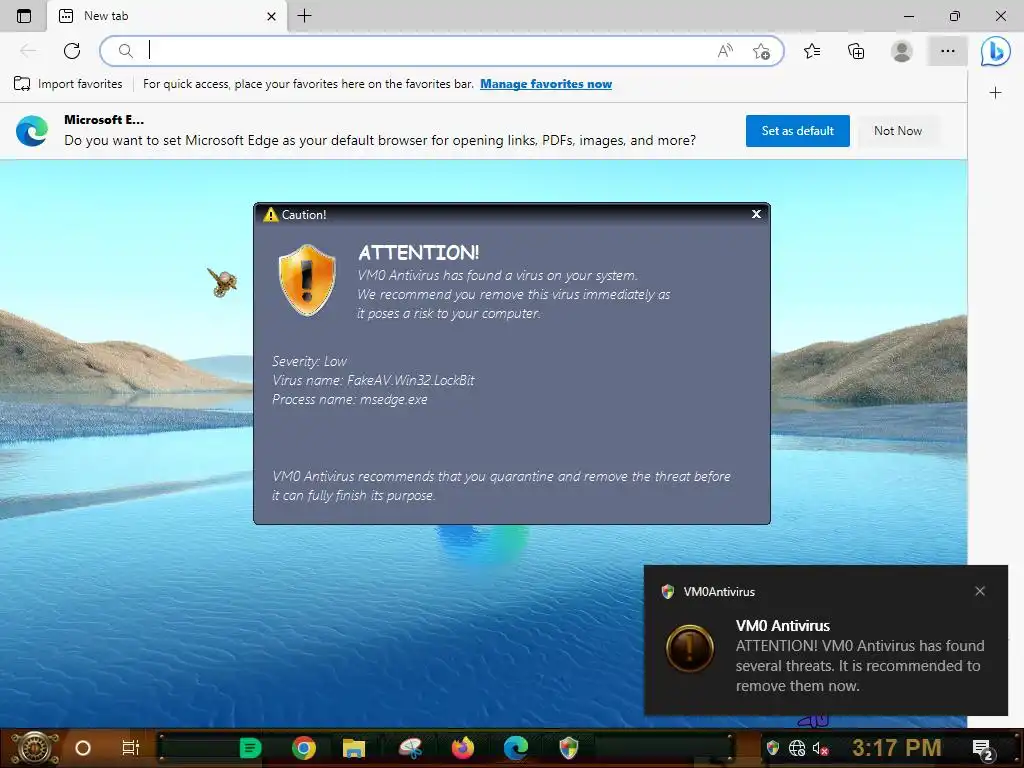
Task: Open File Explorer from taskbar
Action: [x=353, y=748]
